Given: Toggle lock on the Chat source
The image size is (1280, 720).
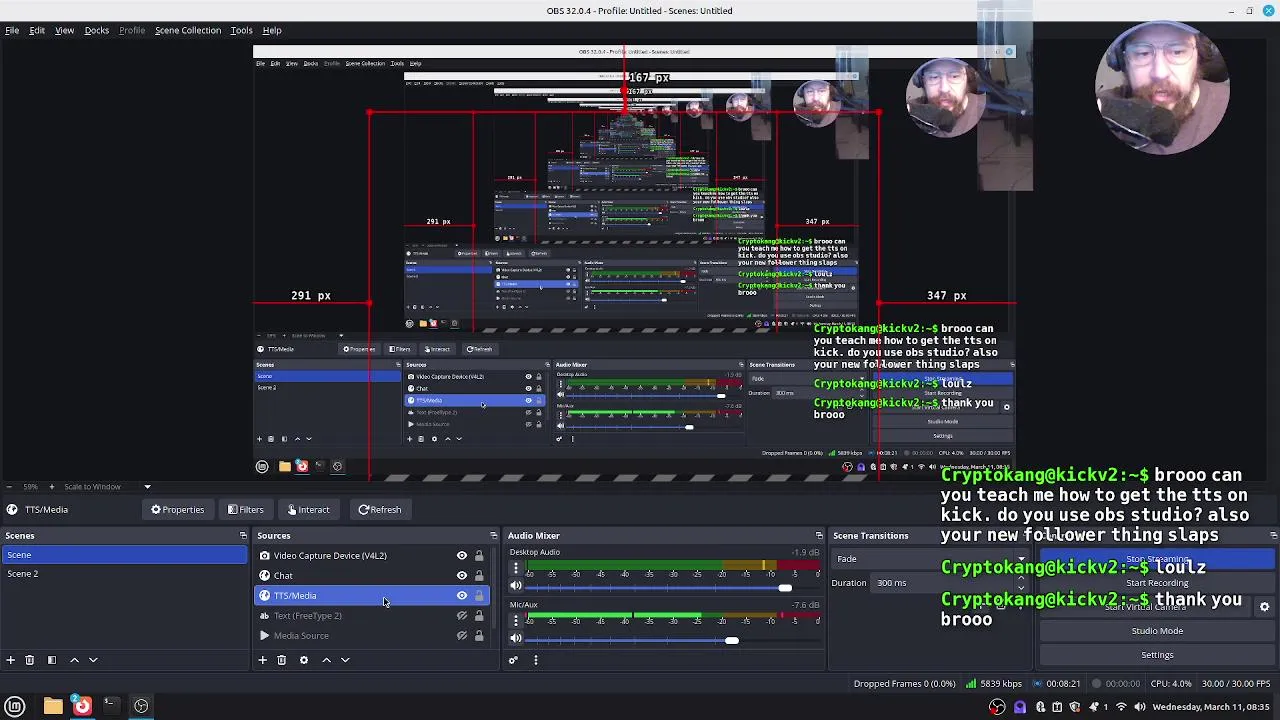Looking at the screenshot, I should pyautogui.click(x=479, y=576).
